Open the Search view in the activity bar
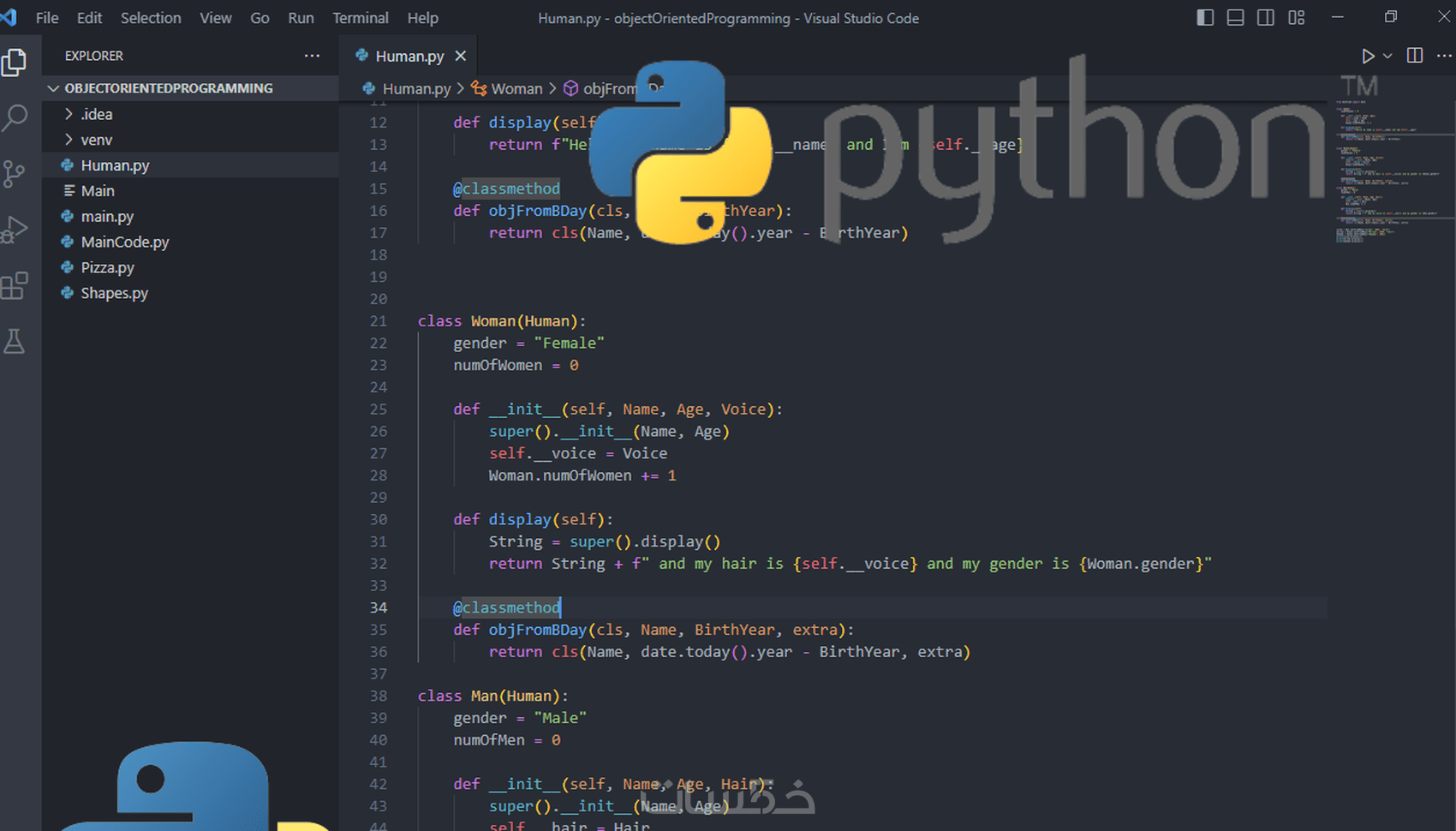 pos(15,117)
